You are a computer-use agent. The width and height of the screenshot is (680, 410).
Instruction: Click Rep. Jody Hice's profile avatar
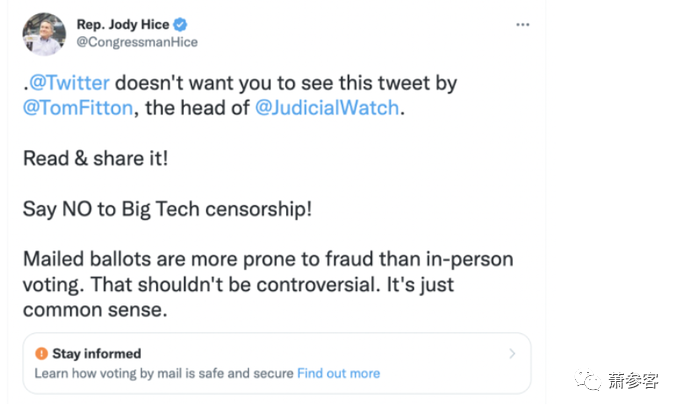[x=43, y=33]
